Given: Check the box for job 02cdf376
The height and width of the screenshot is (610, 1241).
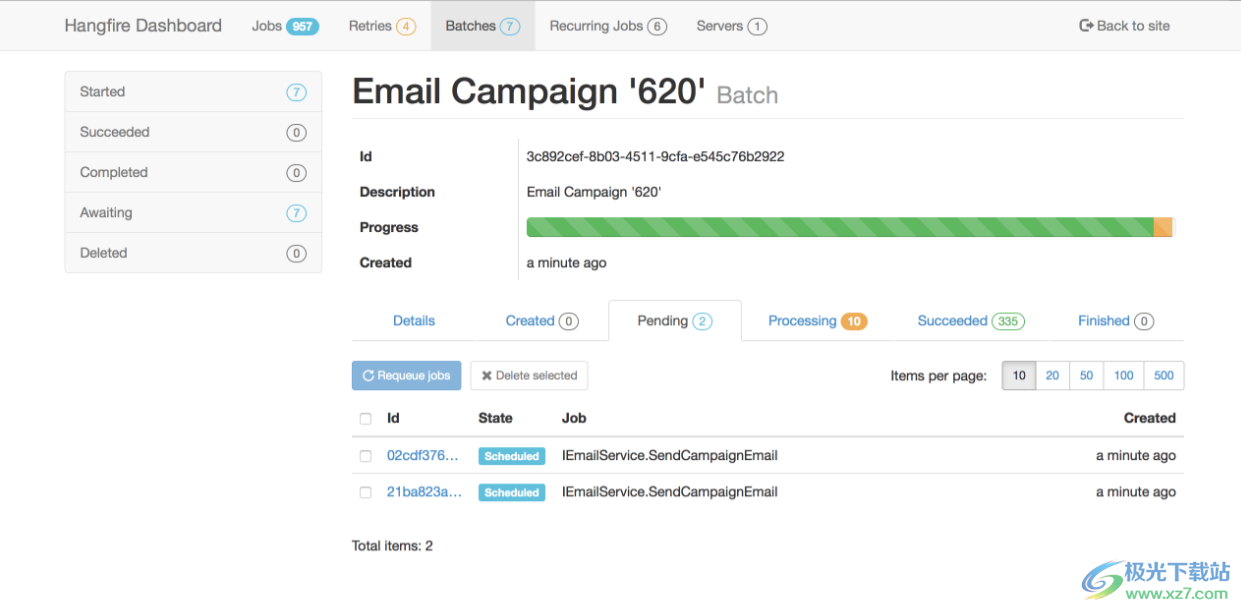Looking at the screenshot, I should (365, 456).
